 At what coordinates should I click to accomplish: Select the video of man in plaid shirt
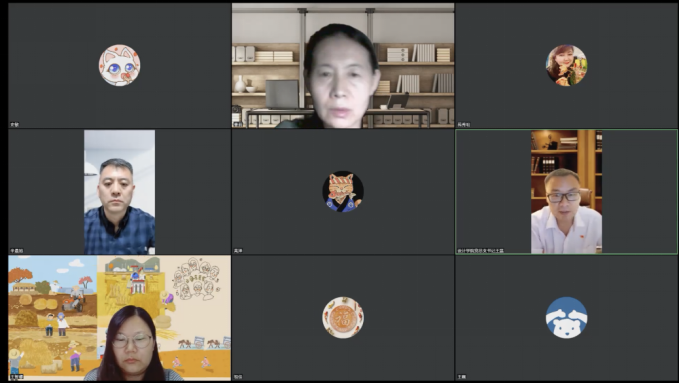pos(119,192)
